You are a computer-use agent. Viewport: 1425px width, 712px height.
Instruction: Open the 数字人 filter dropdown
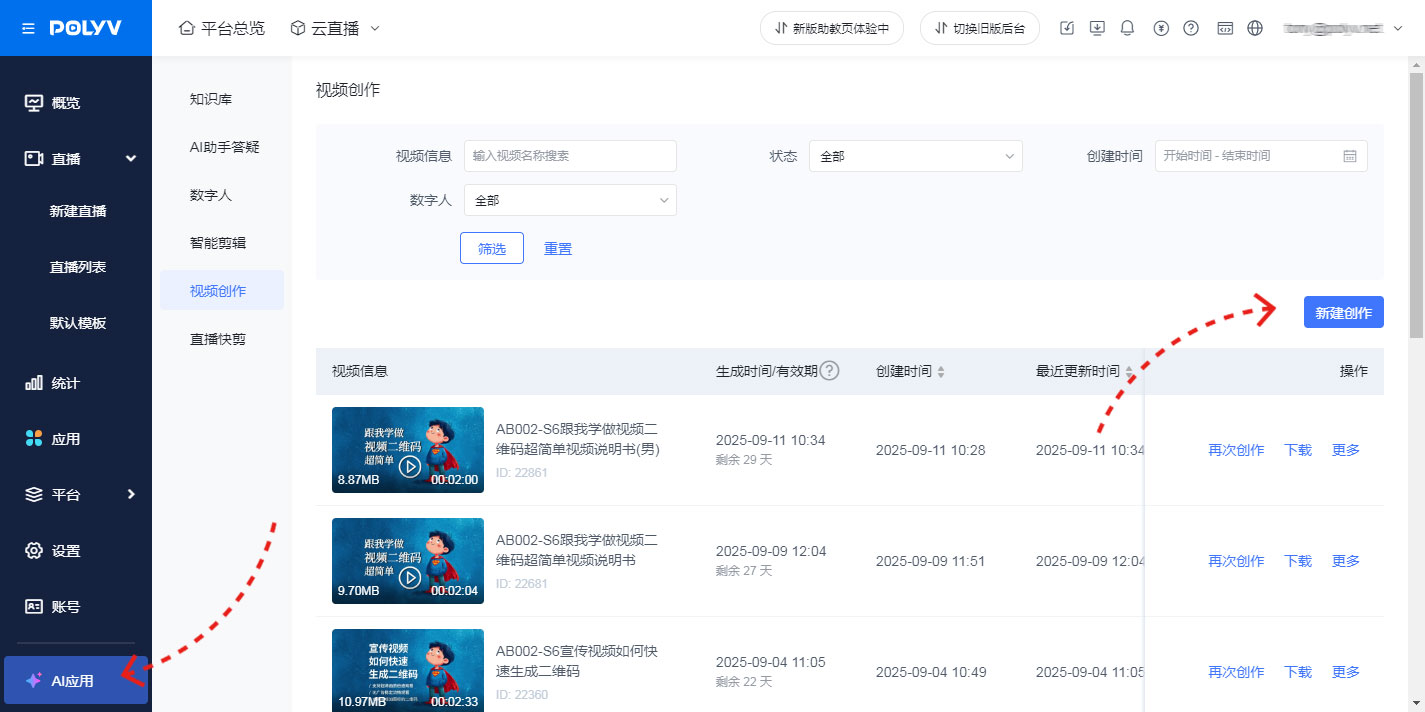tap(570, 200)
